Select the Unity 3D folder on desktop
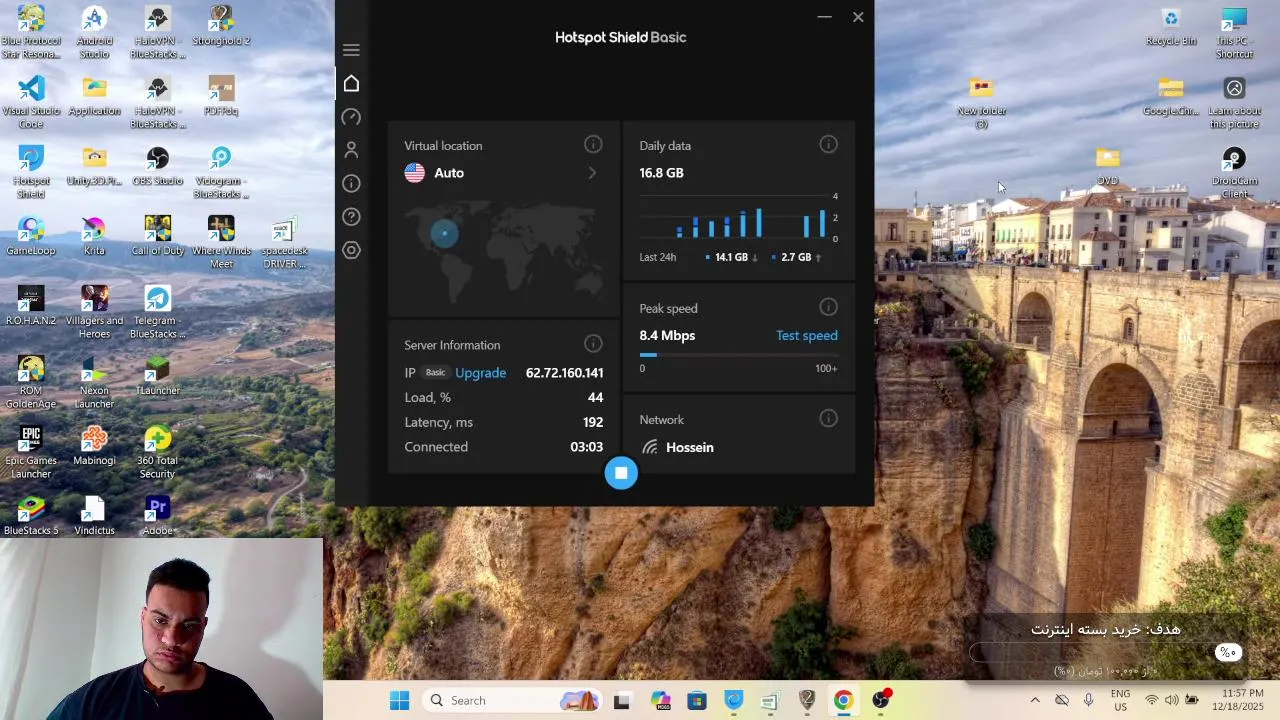Screen dimensions: 1280x720 pos(94,167)
